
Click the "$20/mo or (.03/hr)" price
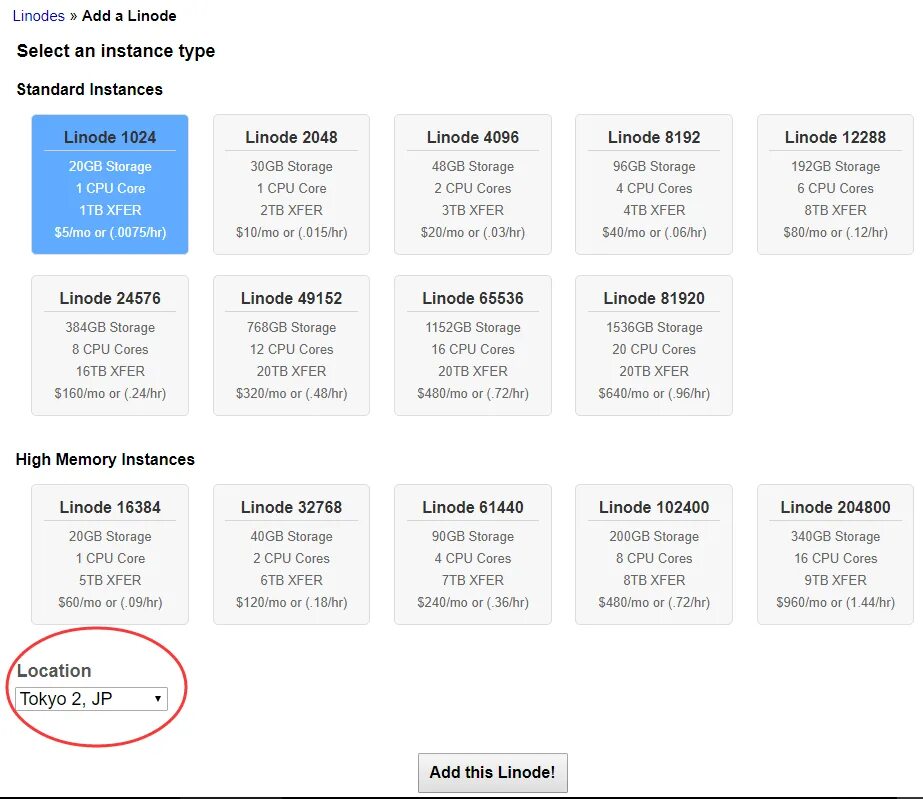473,233
